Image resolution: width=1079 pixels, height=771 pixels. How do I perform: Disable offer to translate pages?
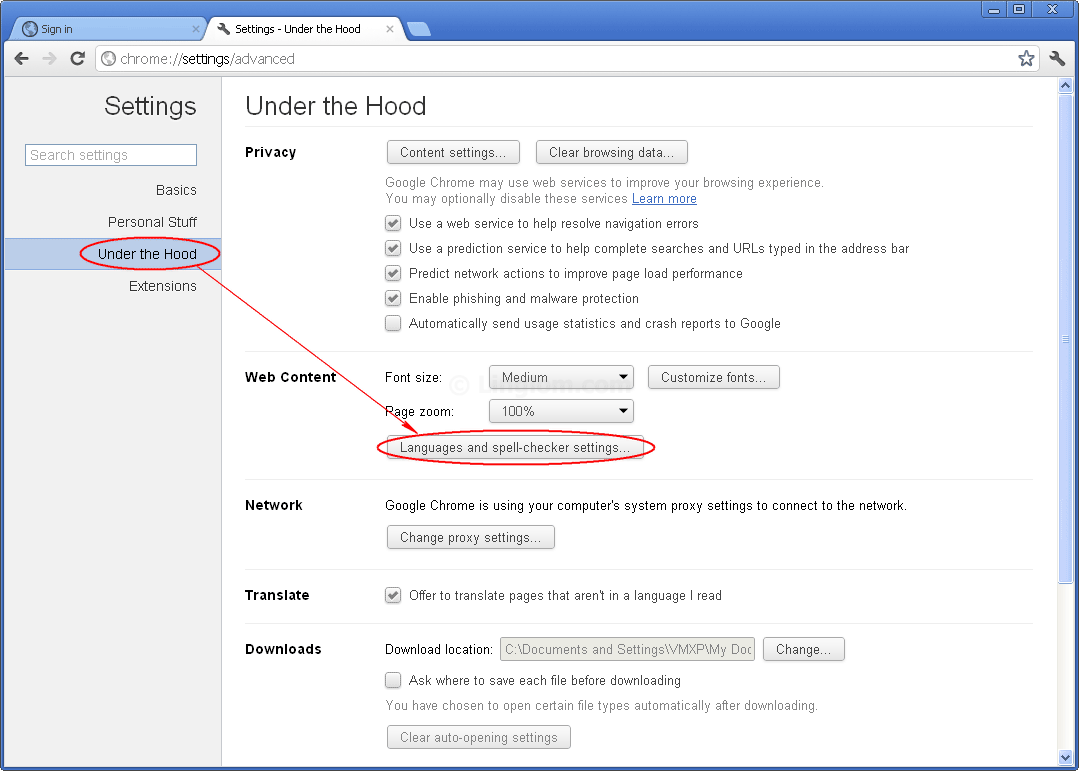coord(393,596)
